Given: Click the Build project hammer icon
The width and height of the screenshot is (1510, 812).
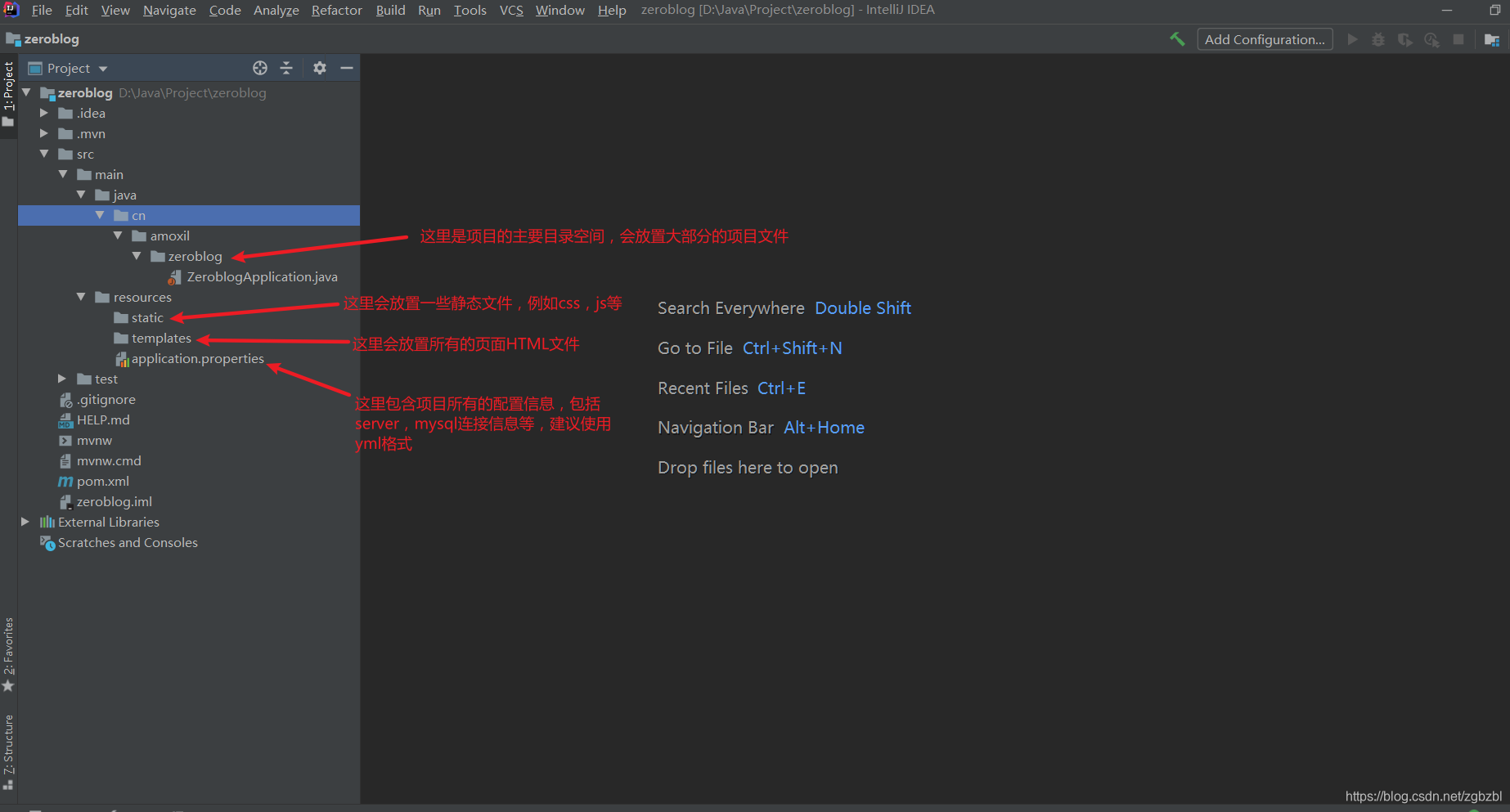Looking at the screenshot, I should 1177,39.
